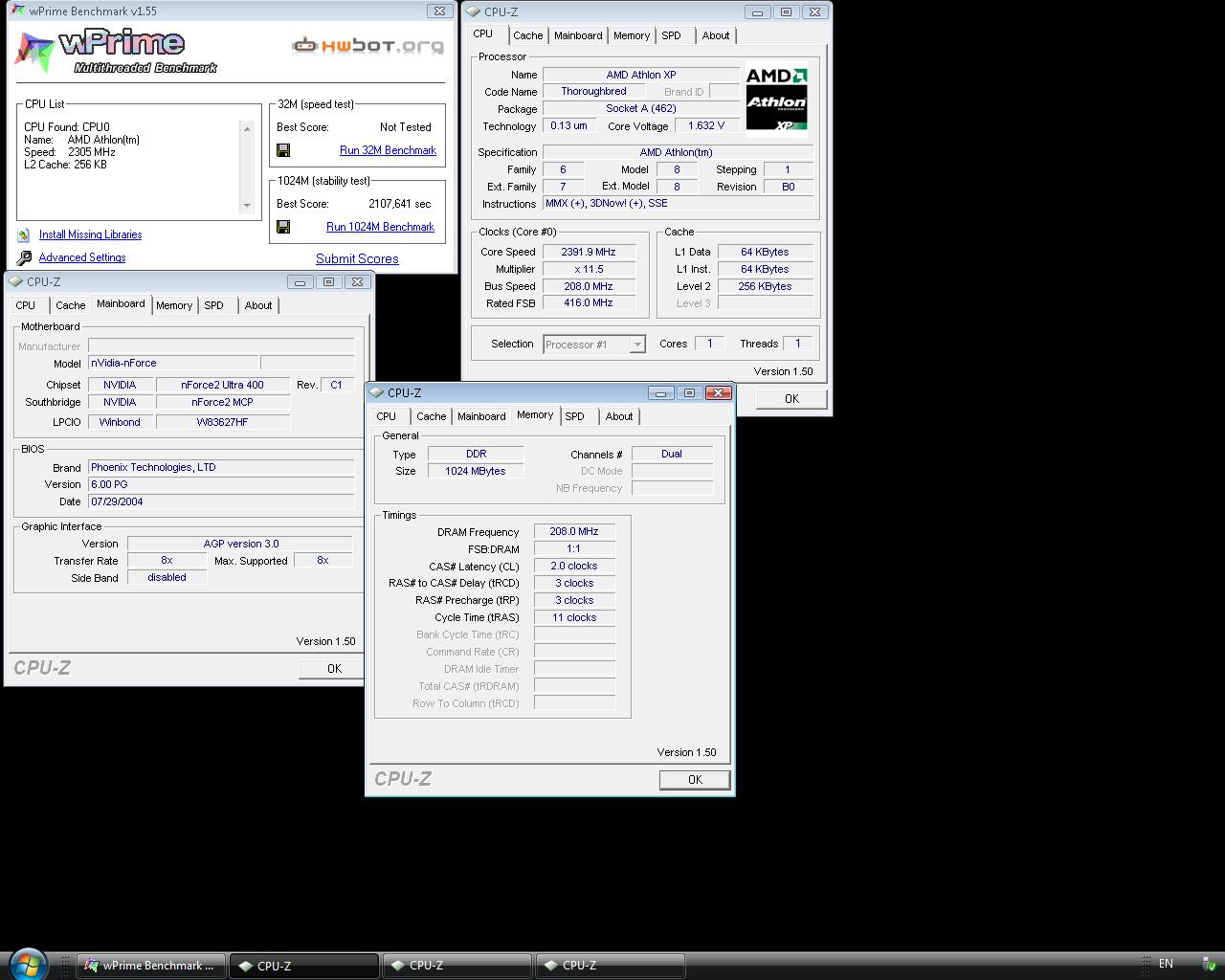
Task: Click the Run 1024M Benchmark link
Action: (380, 227)
